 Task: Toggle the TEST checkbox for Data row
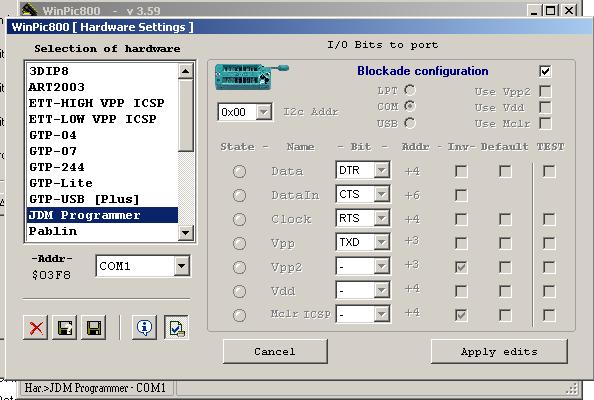pyautogui.click(x=549, y=171)
